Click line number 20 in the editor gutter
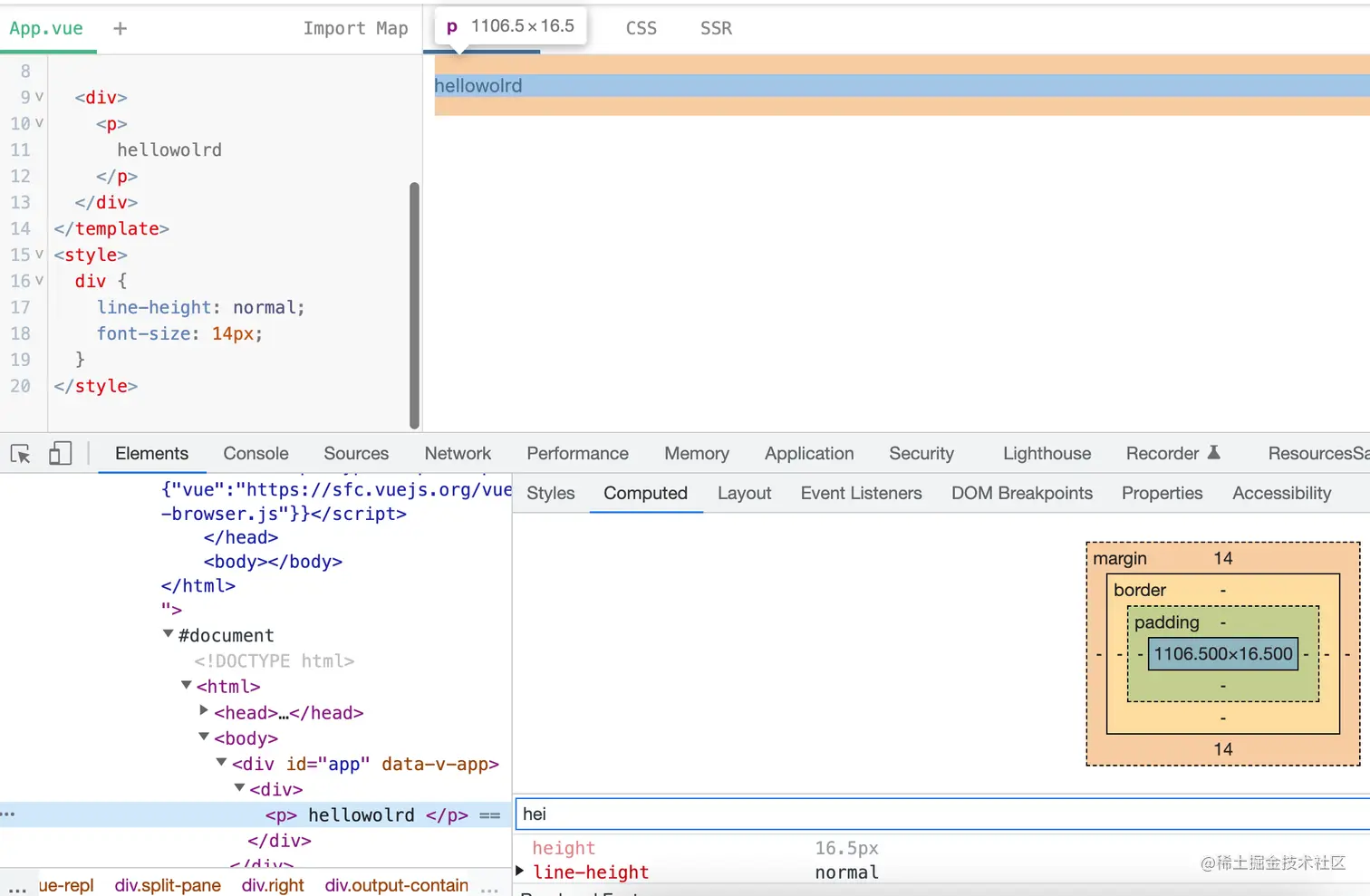Screen dimensions: 1370x896 [x=20, y=386]
